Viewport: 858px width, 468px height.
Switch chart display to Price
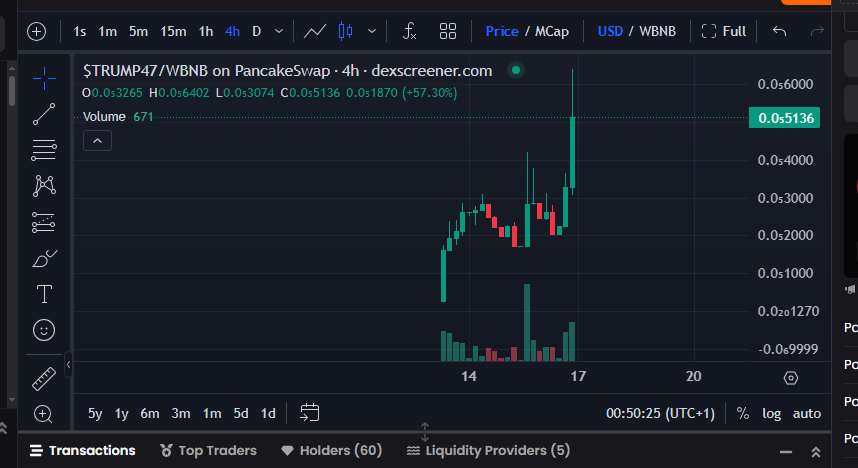pos(502,31)
